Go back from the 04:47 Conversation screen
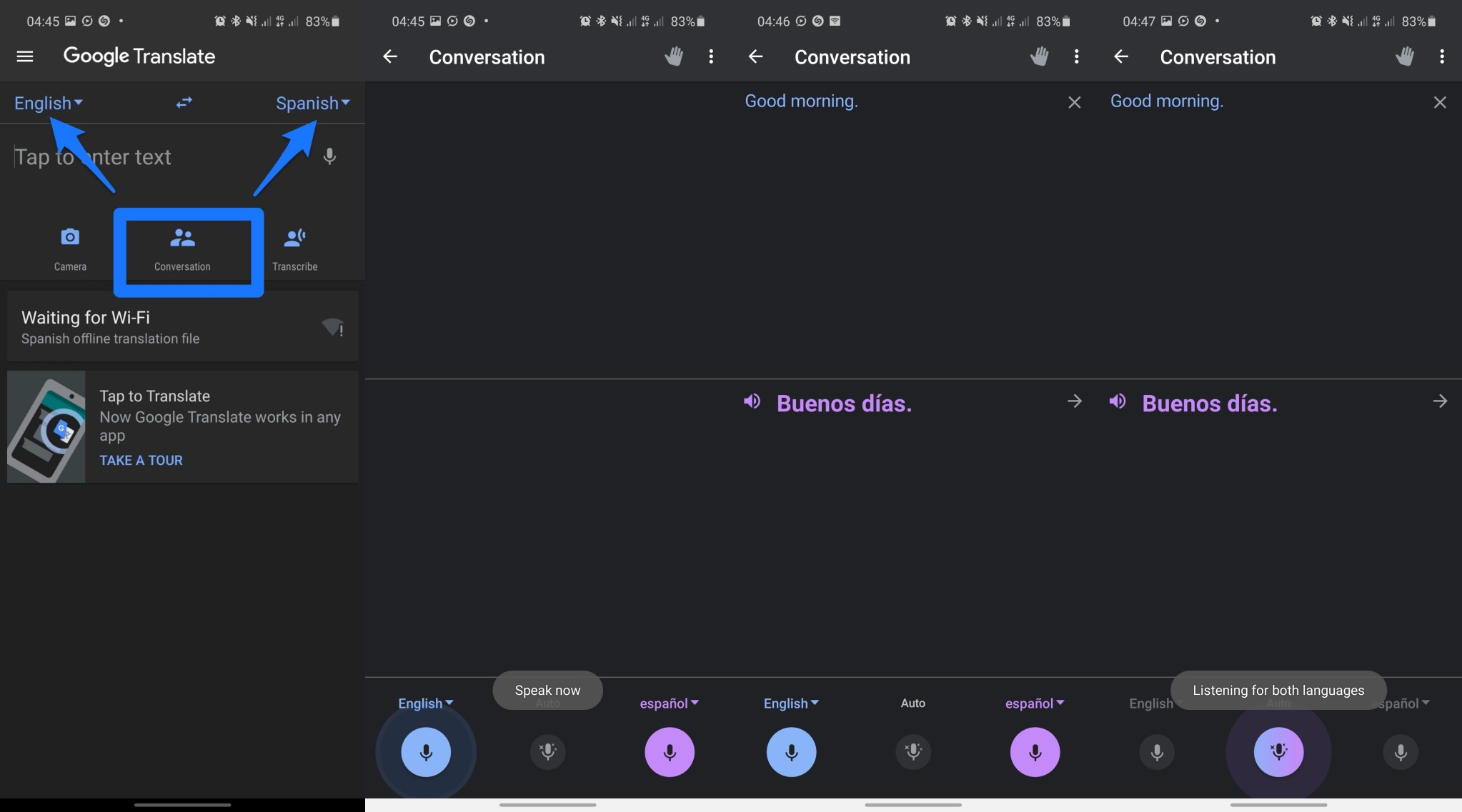Viewport: 1462px width, 812px height. pos(1121,56)
